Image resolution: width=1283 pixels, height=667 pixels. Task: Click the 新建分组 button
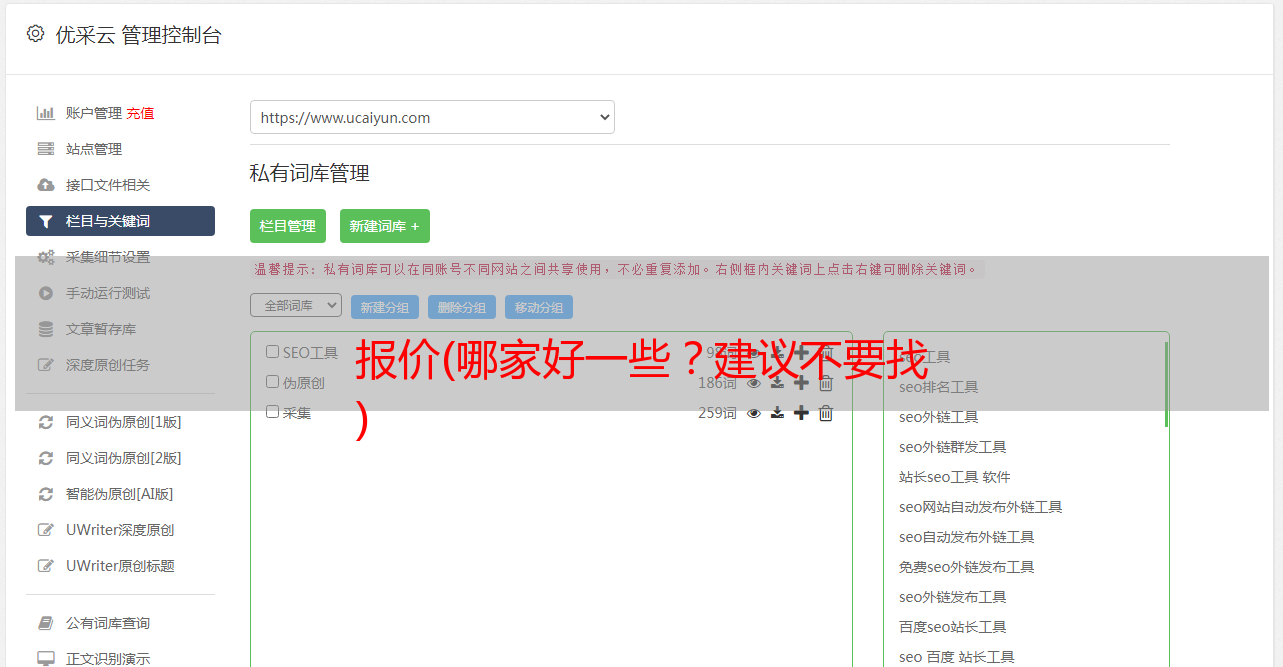[x=385, y=307]
